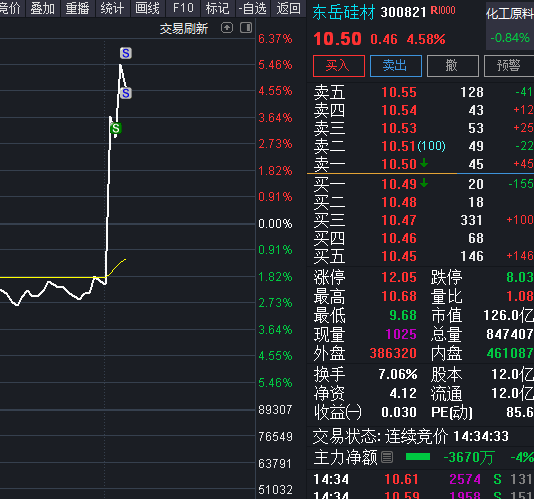534x499 pixels.
Task: Open the 主力净额 detail list icon
Action: click(x=387, y=457)
